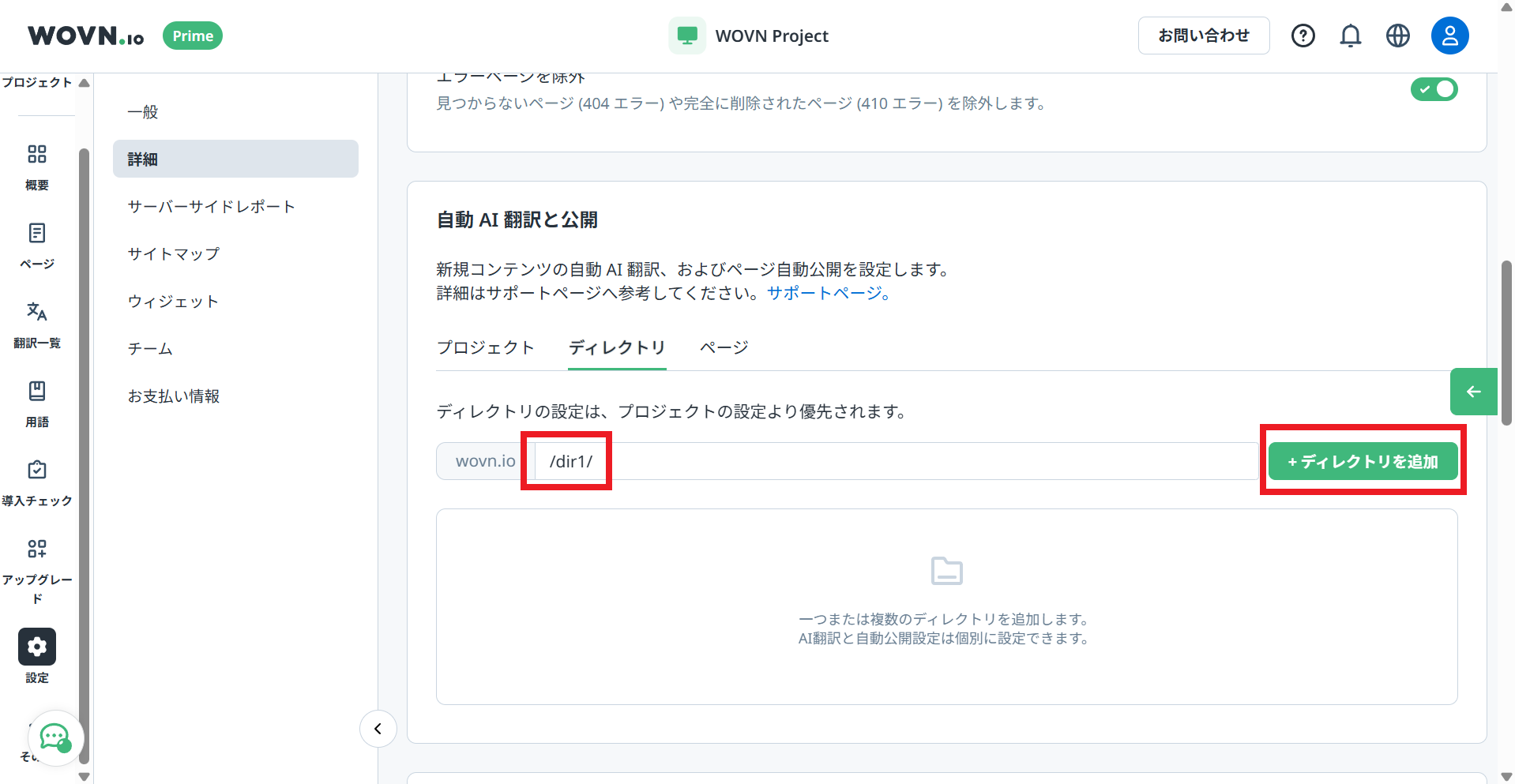The height and width of the screenshot is (784, 1515).
Task: Switch to the ページ tab
Action: click(x=723, y=347)
